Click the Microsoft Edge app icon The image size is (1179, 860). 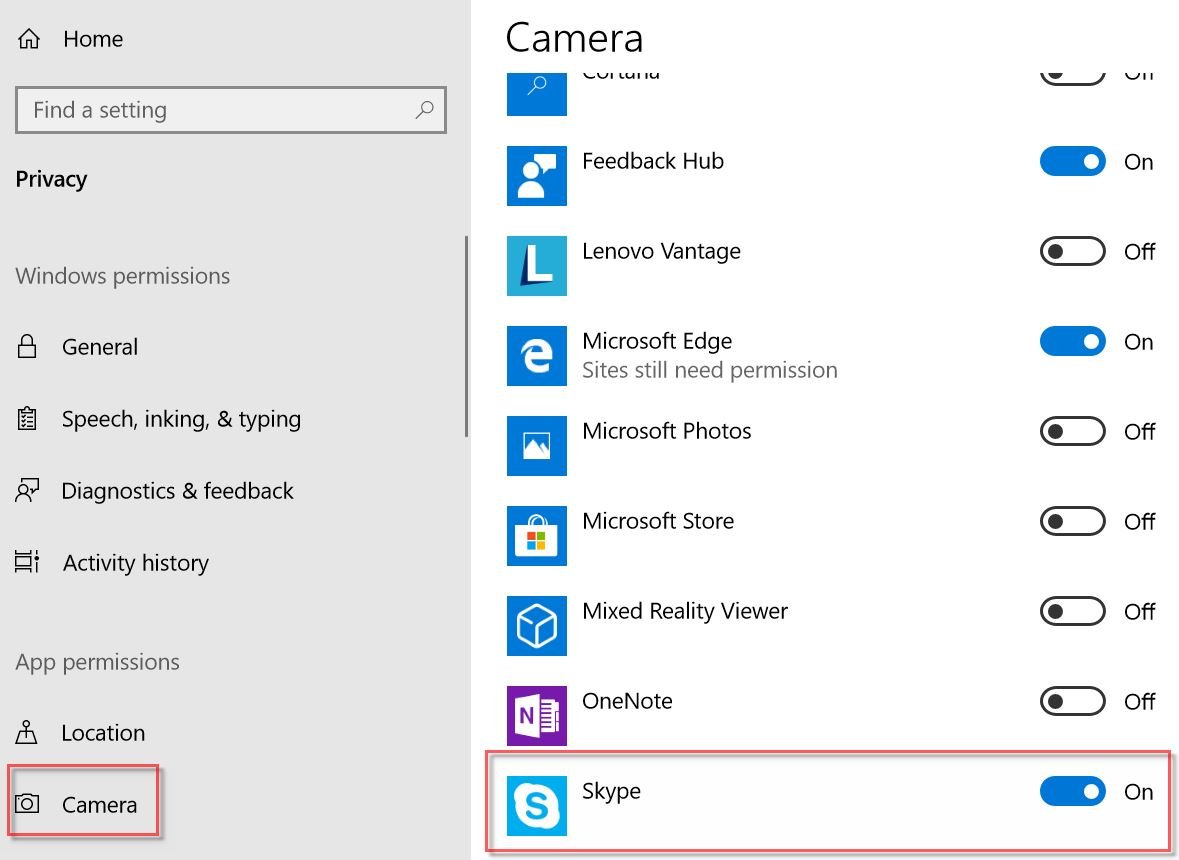pos(536,356)
